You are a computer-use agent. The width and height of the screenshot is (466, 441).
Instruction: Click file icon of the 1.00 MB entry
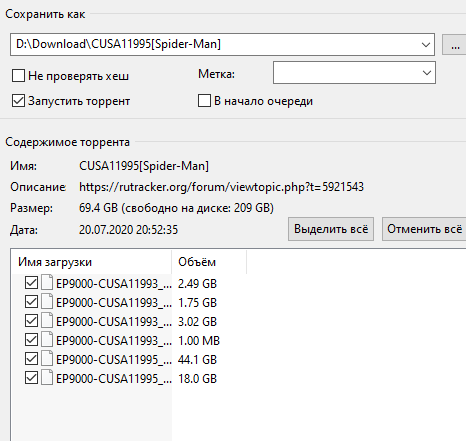tap(47, 340)
